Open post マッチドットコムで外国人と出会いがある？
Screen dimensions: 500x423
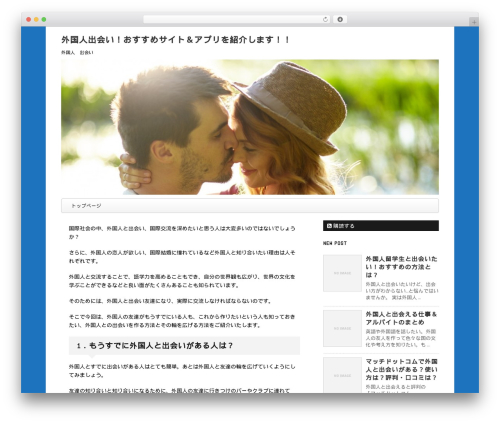coord(401,369)
